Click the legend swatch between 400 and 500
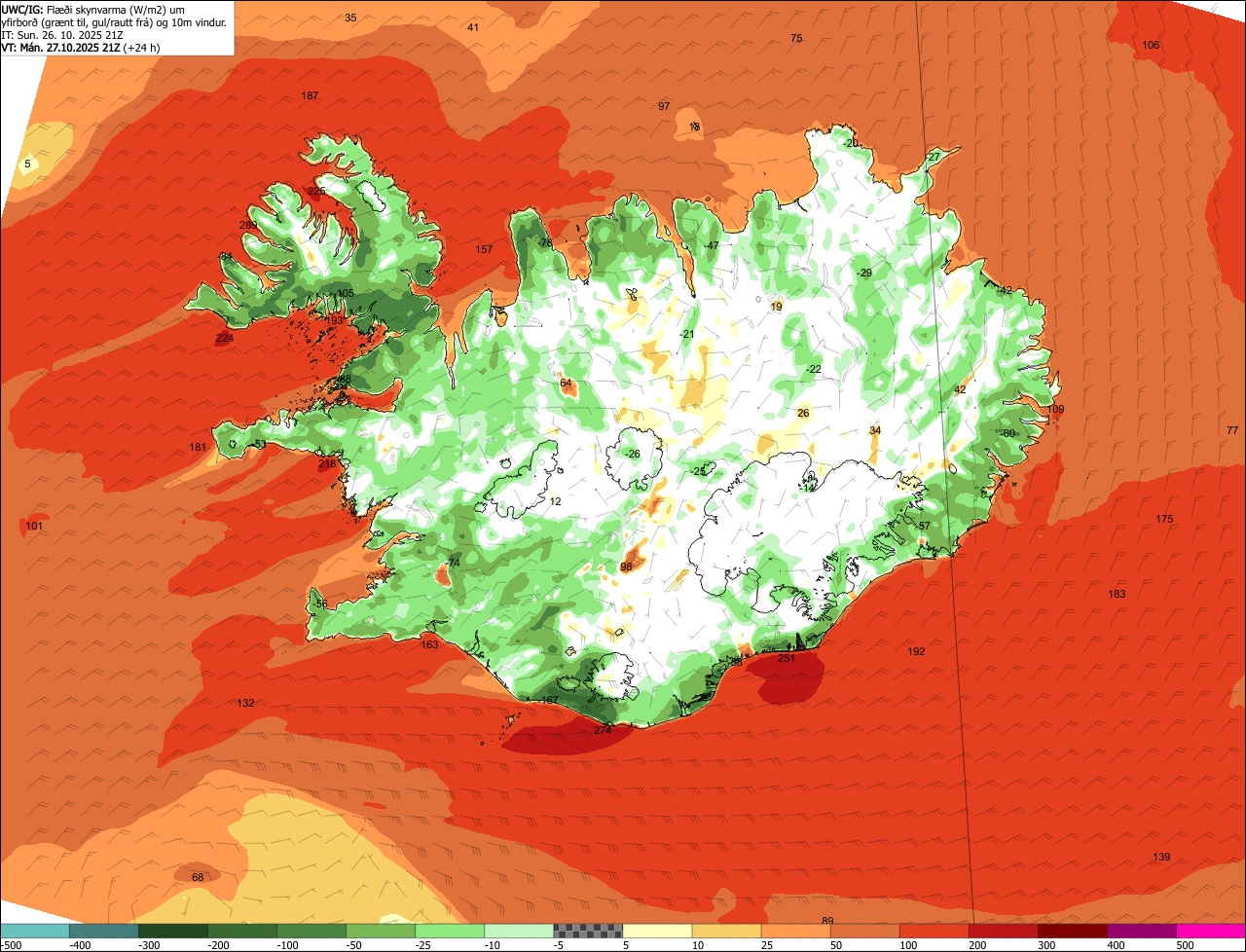The height and width of the screenshot is (952, 1246). point(1142,931)
